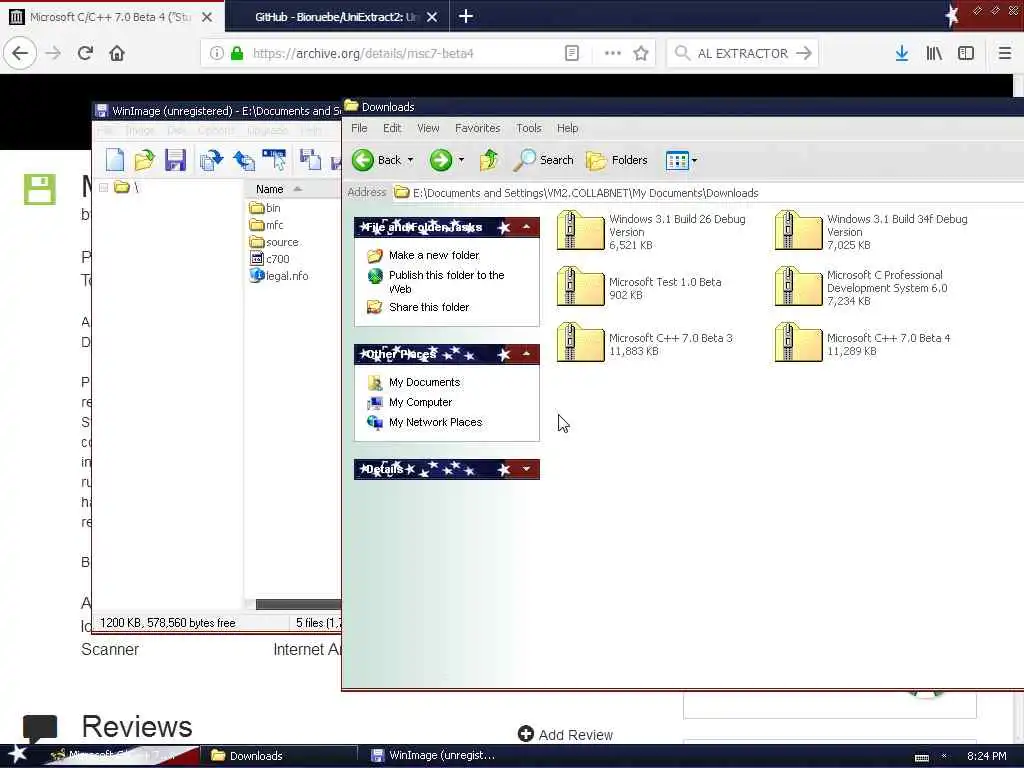Select the c700 file in WinImage list
Screen dimensions: 1024x768
pos(270,259)
